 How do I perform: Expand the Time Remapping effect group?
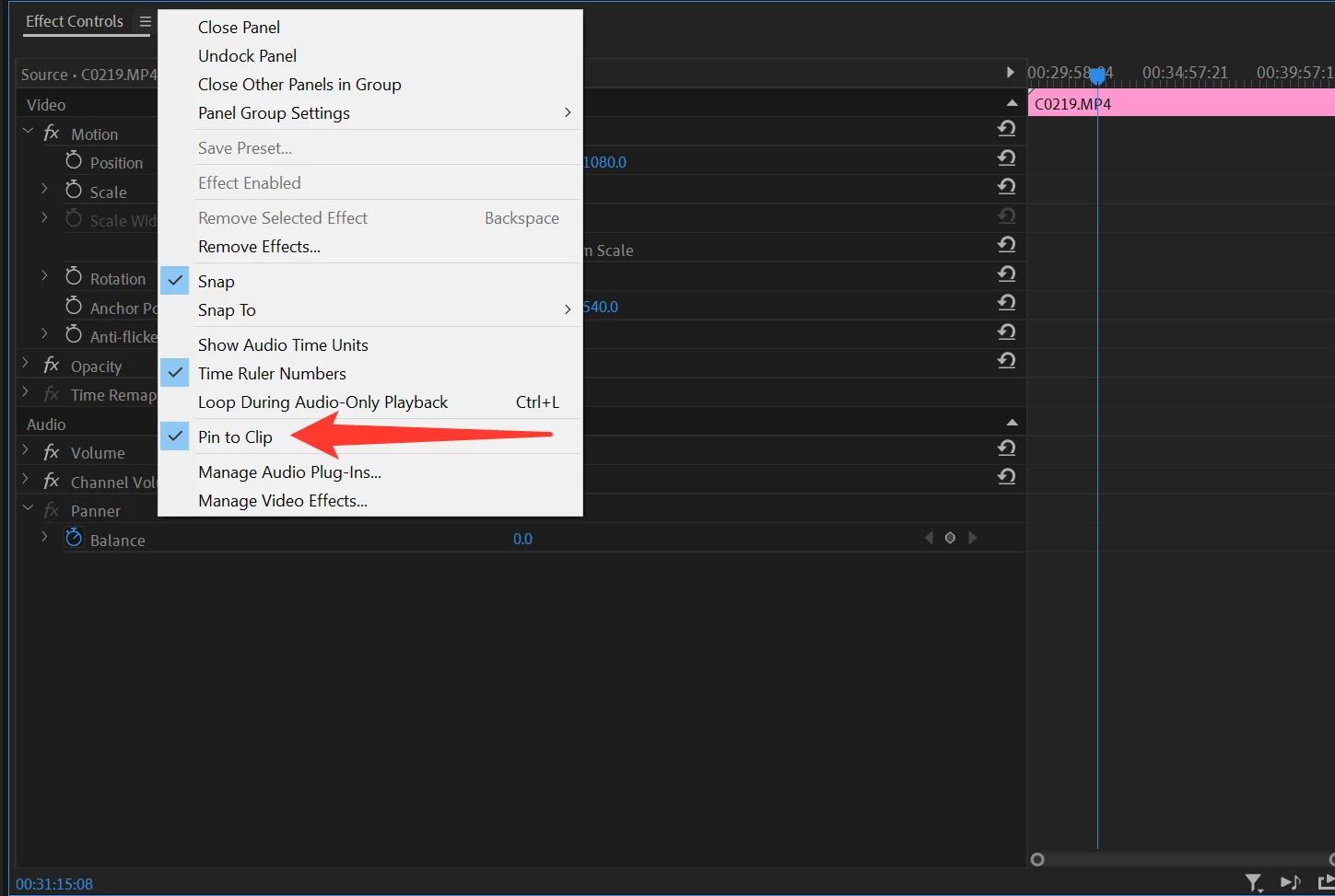pos(26,393)
